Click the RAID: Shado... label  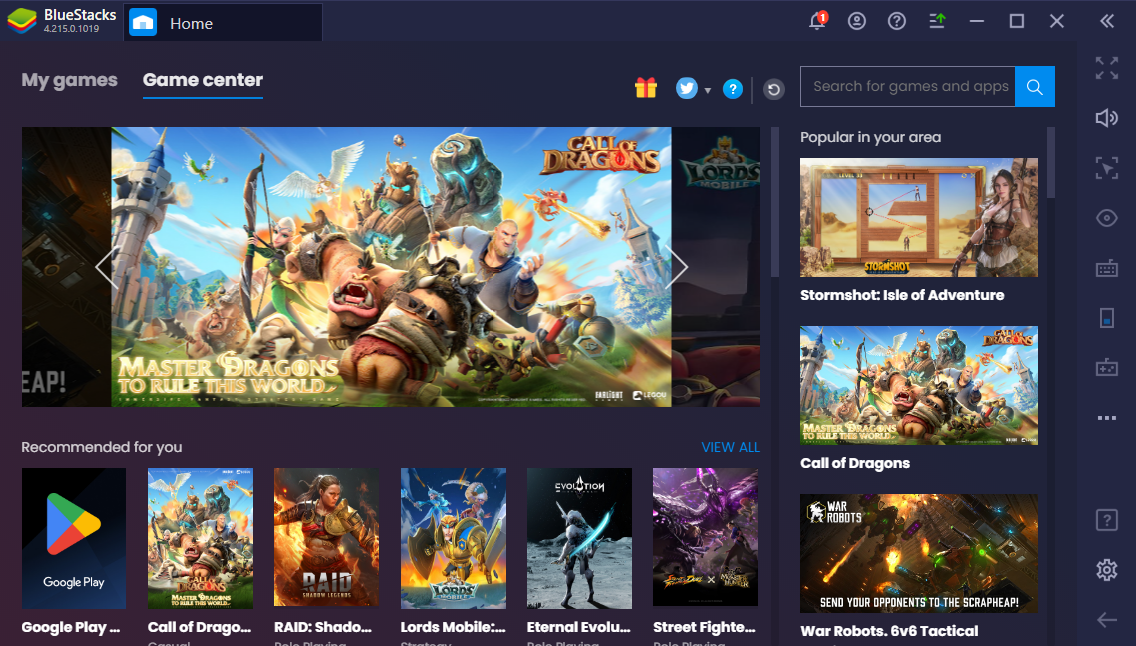point(322,628)
